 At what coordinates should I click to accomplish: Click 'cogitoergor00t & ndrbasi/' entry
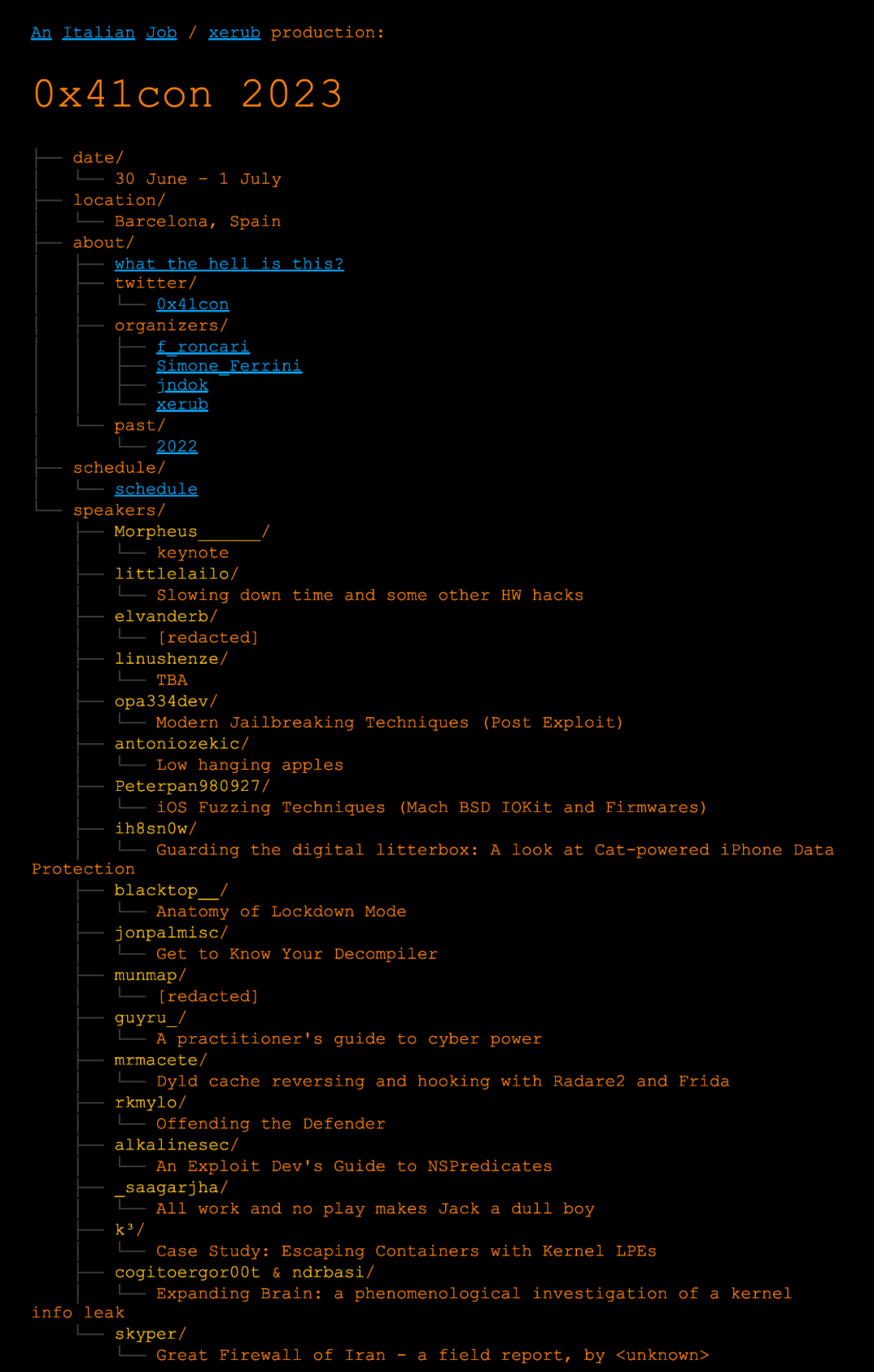click(244, 1272)
